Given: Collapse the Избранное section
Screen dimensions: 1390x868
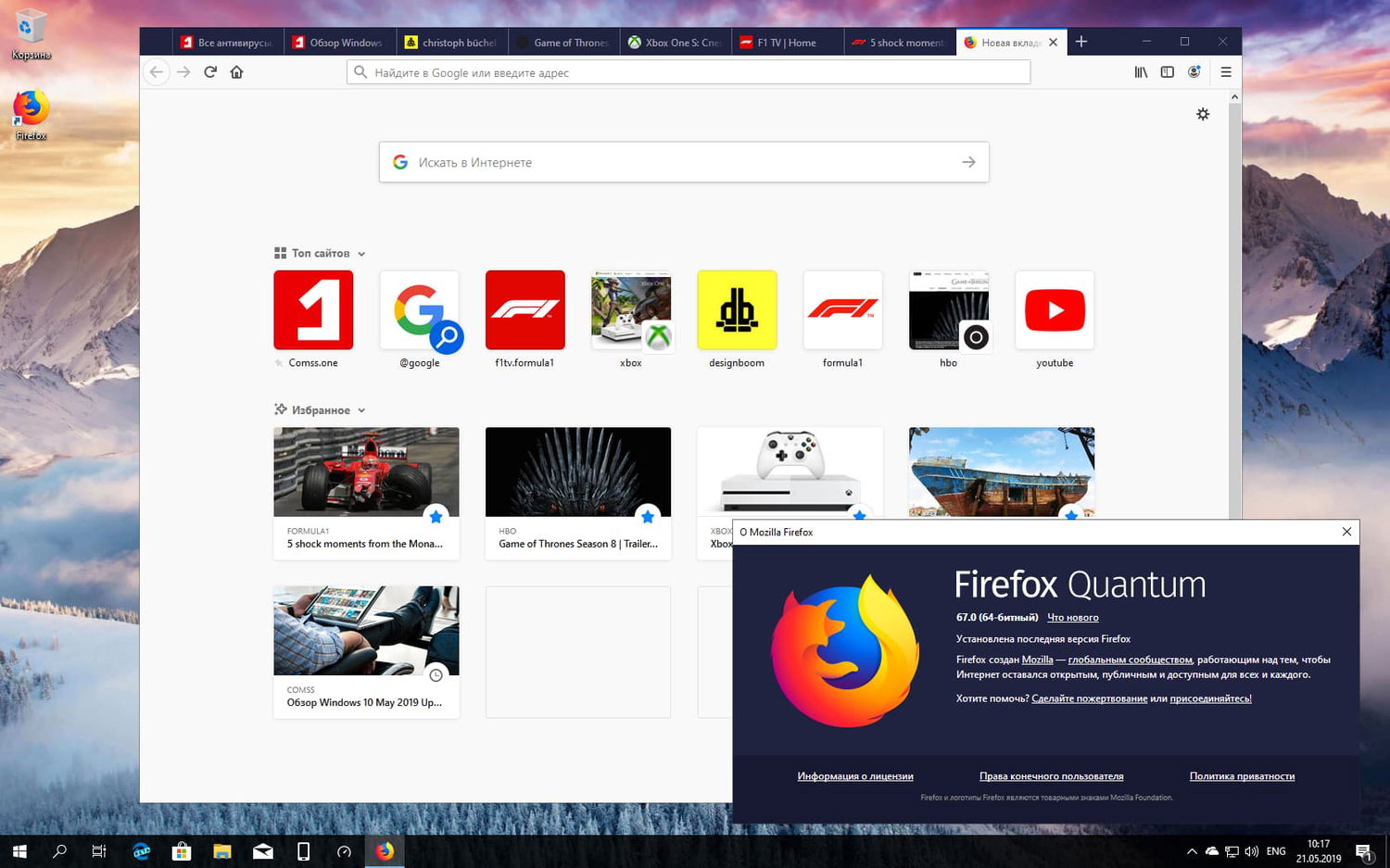Looking at the screenshot, I should click(x=361, y=409).
